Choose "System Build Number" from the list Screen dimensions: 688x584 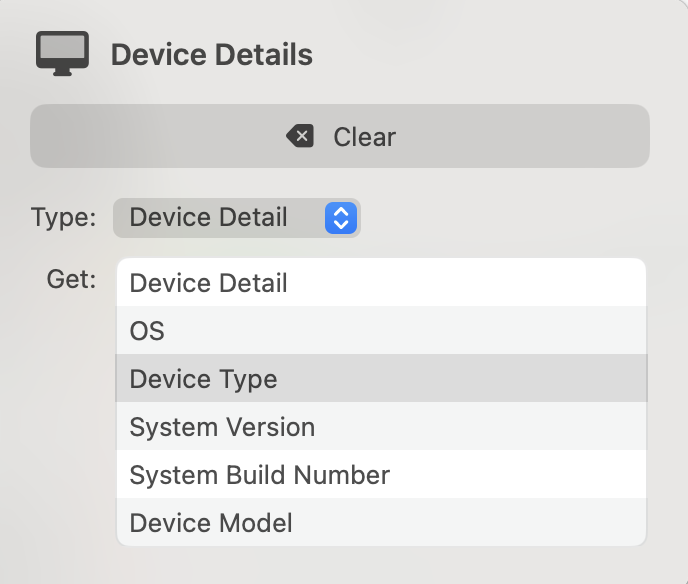[x=259, y=475]
